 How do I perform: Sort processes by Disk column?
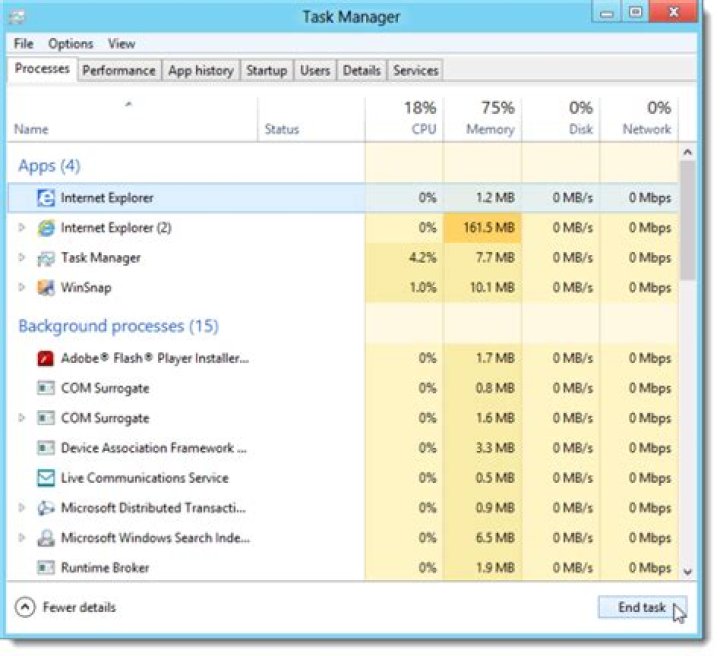pyautogui.click(x=561, y=119)
